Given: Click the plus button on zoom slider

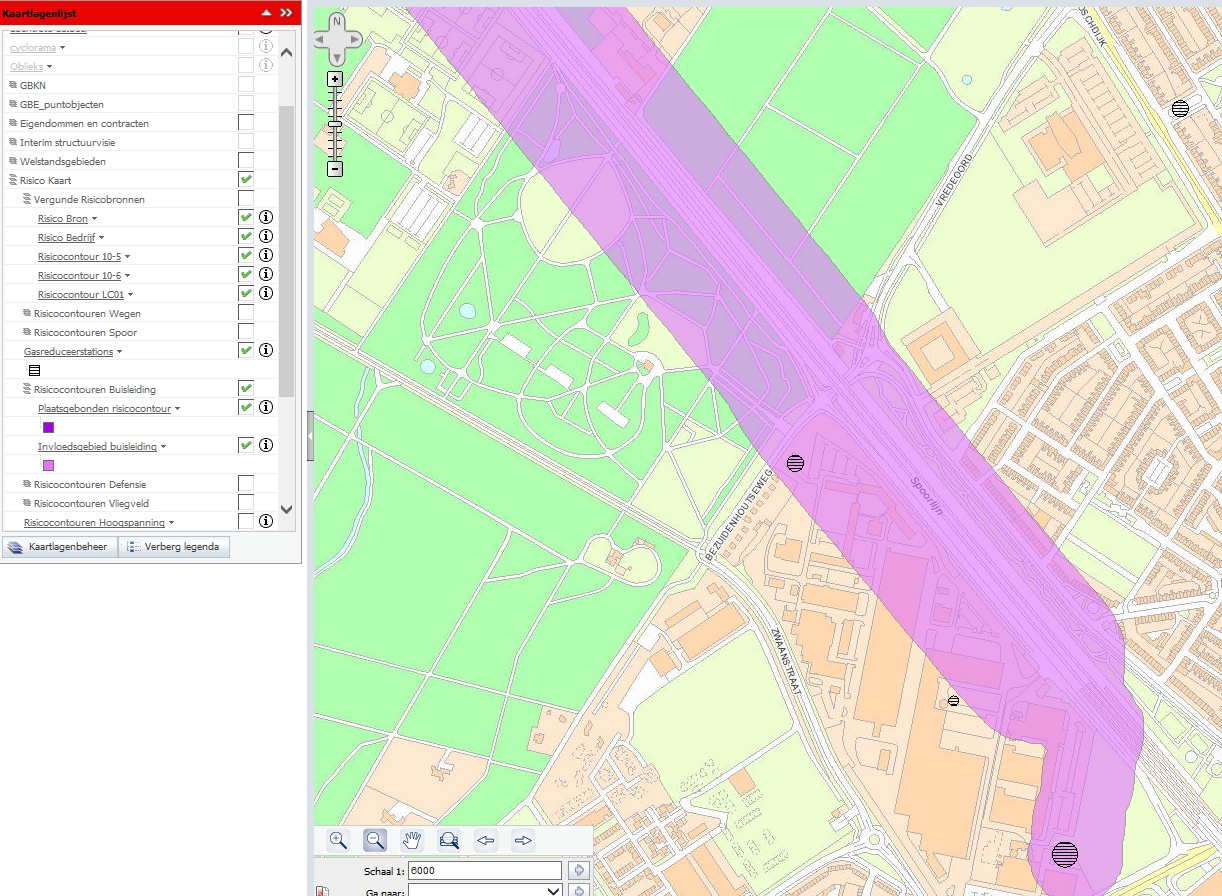Looking at the screenshot, I should (x=335, y=79).
